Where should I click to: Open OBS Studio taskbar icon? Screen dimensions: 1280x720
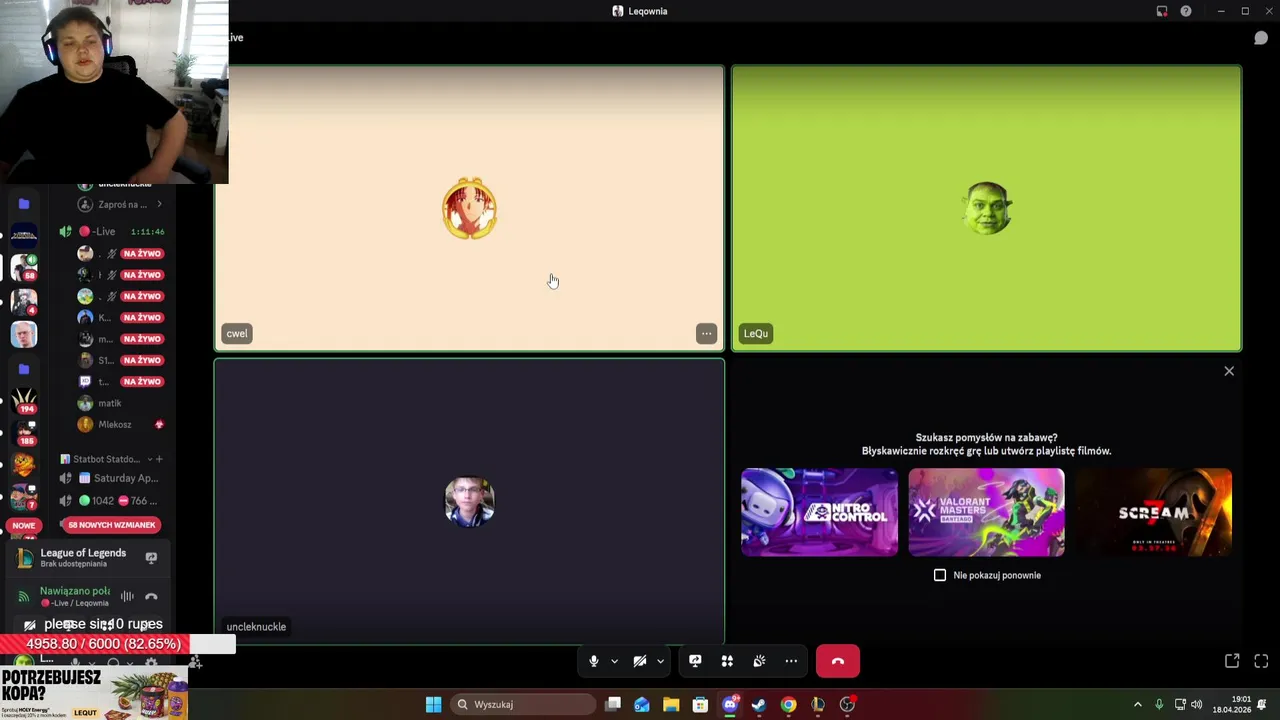point(847,704)
